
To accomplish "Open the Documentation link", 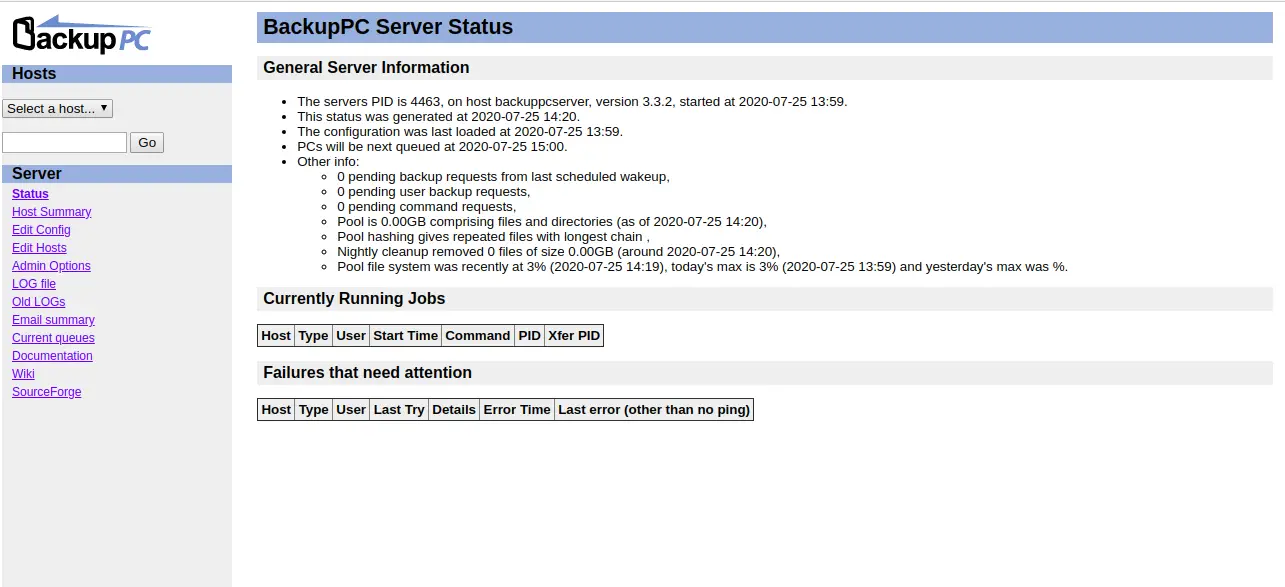I will pos(52,356).
